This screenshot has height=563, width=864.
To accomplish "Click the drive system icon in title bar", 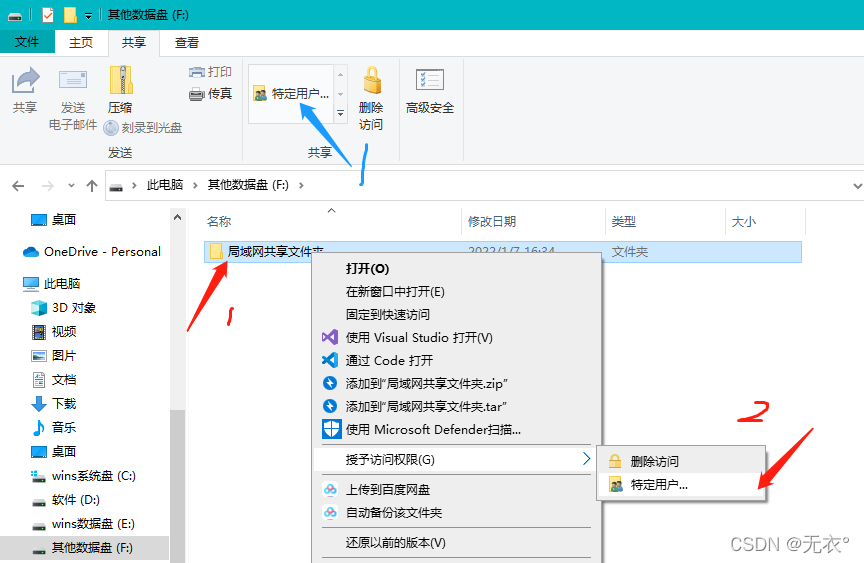I will [x=15, y=16].
